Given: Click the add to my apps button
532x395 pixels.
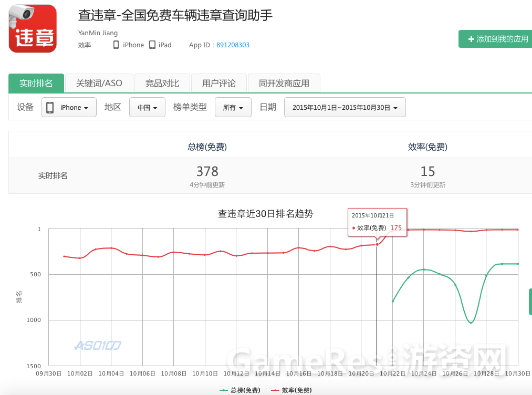Looking at the screenshot, I should (495, 39).
